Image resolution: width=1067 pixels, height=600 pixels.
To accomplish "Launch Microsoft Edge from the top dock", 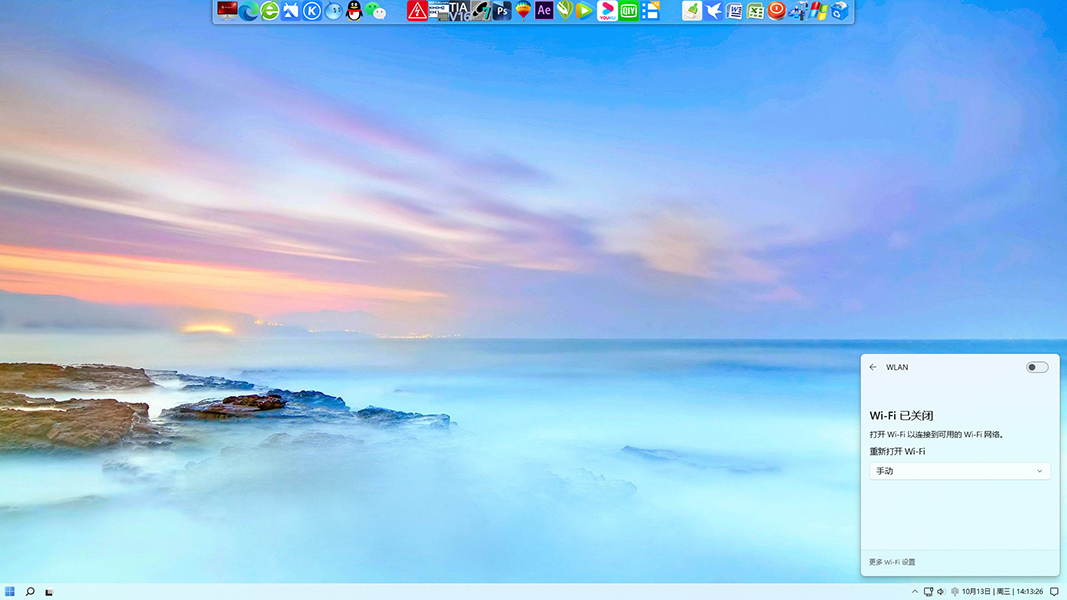I will coord(248,11).
